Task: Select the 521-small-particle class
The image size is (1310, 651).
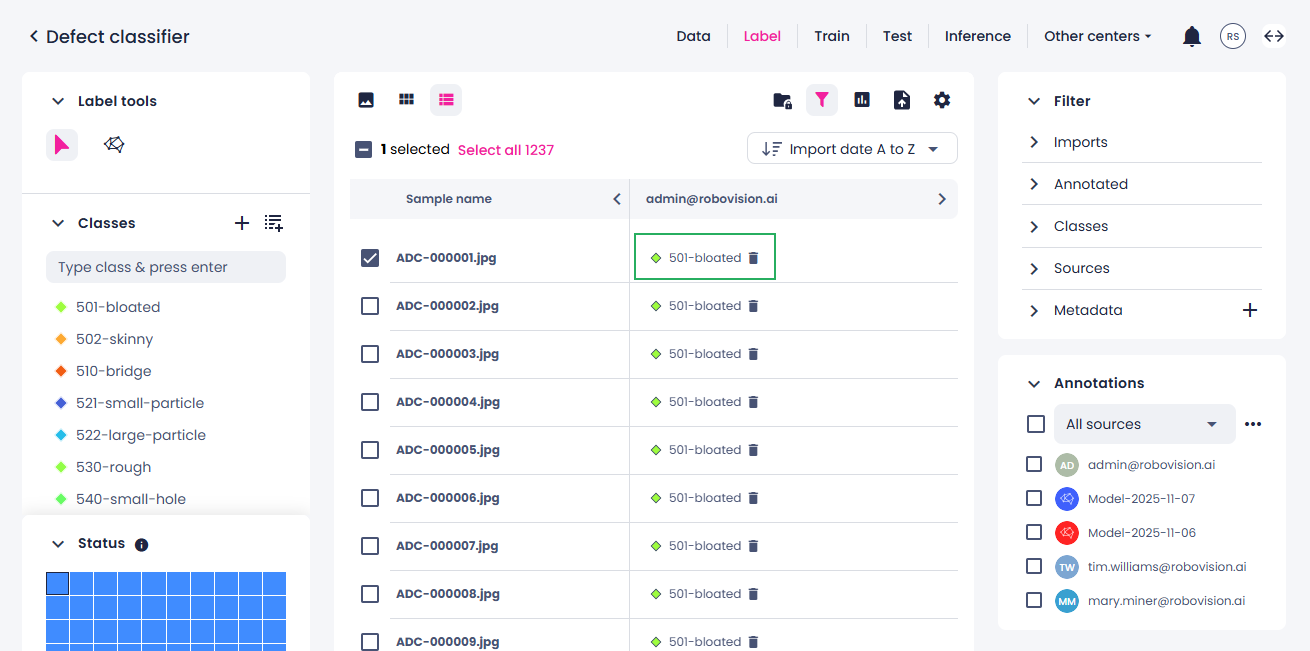Action: pos(140,403)
